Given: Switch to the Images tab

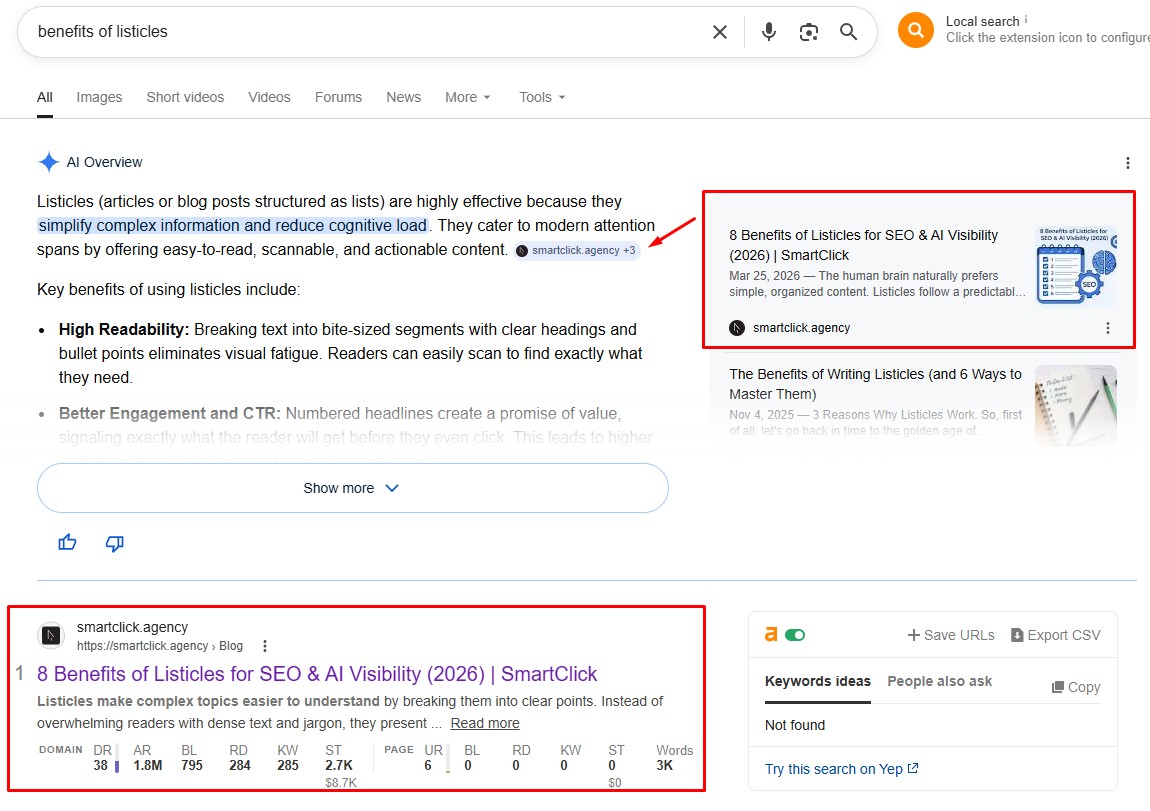Looking at the screenshot, I should pyautogui.click(x=99, y=98).
